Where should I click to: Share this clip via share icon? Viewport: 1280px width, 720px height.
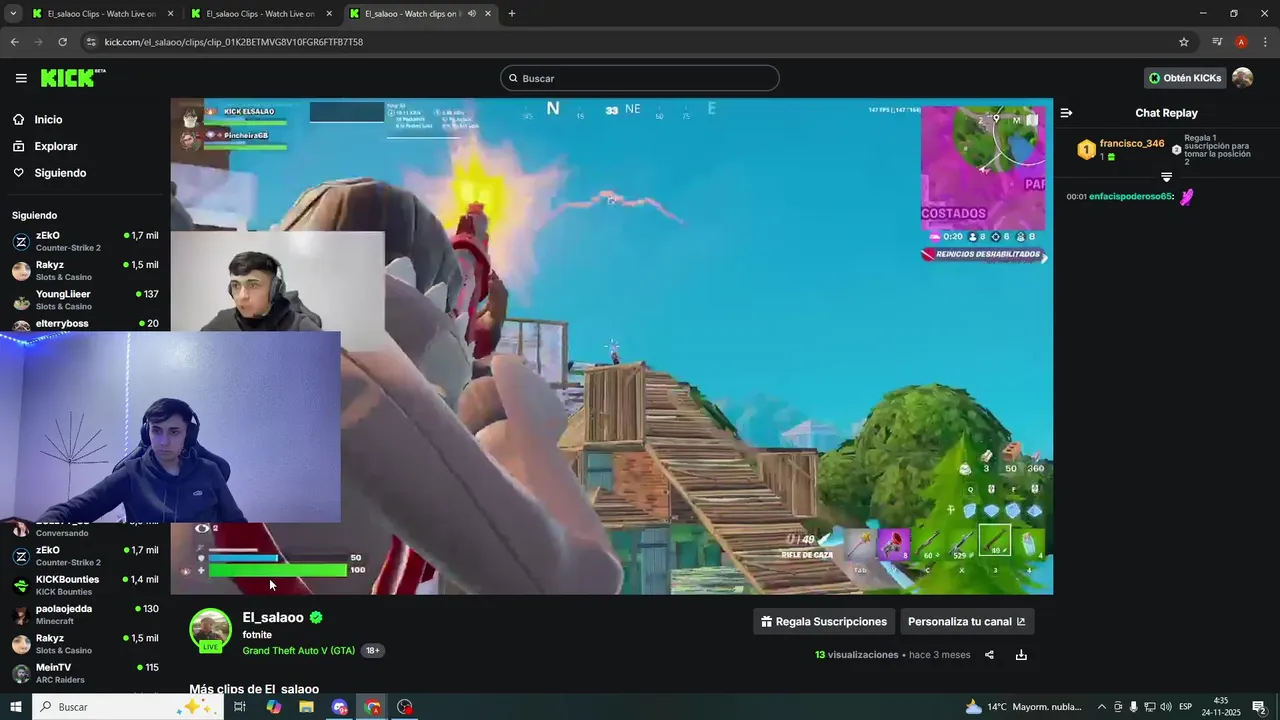[x=989, y=655]
